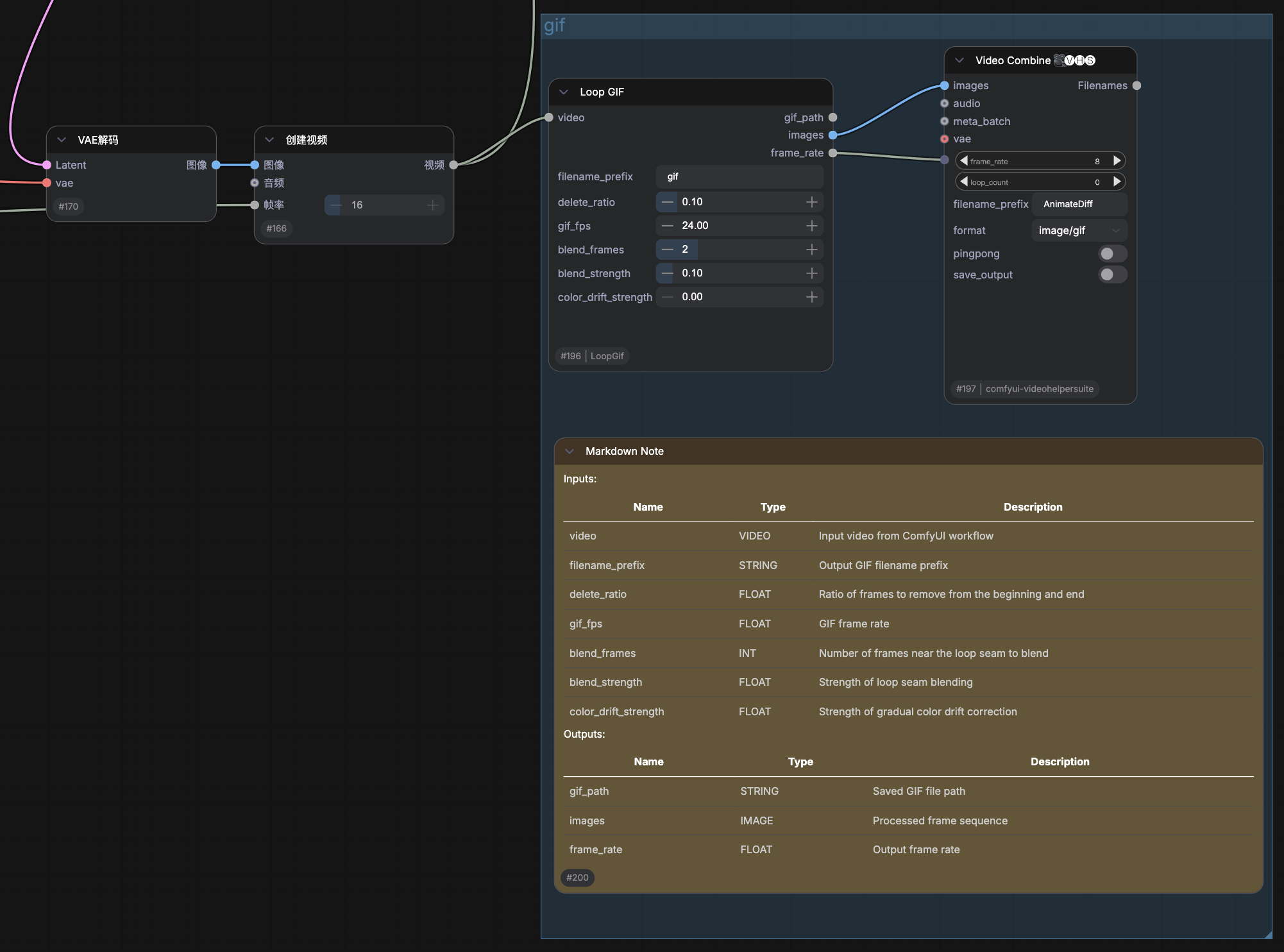Click the #197 comfyui-videohelpersuite badge

(1024, 389)
